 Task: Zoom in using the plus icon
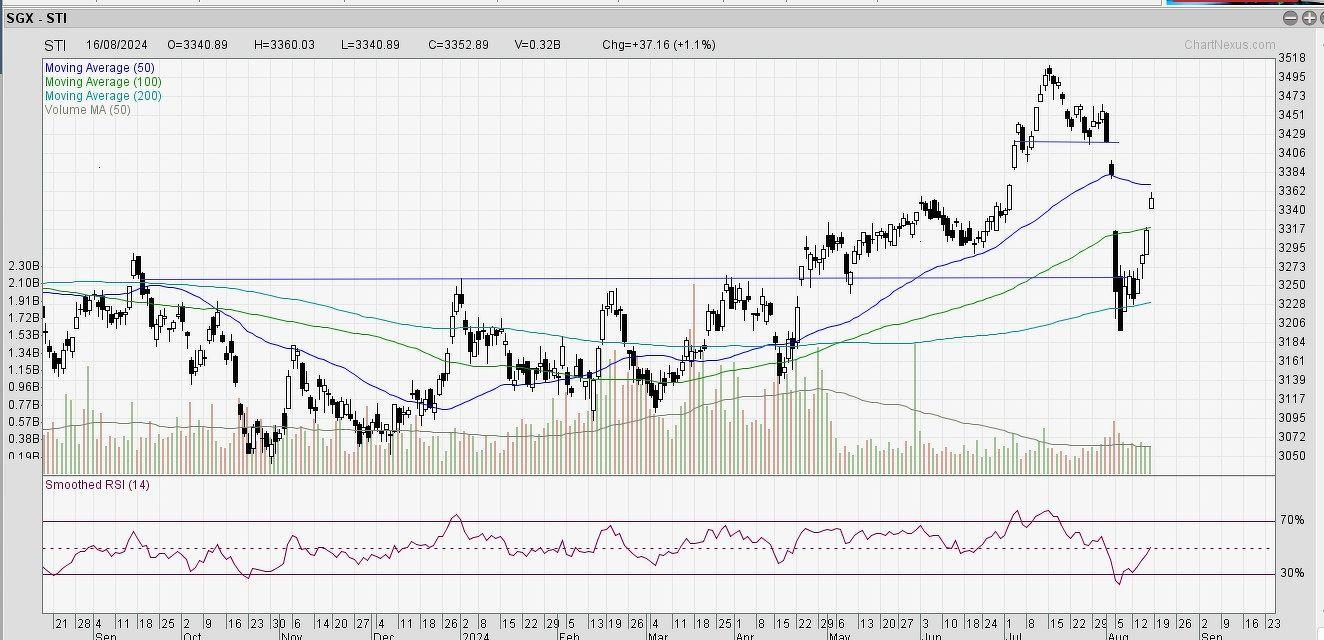[1307, 18]
